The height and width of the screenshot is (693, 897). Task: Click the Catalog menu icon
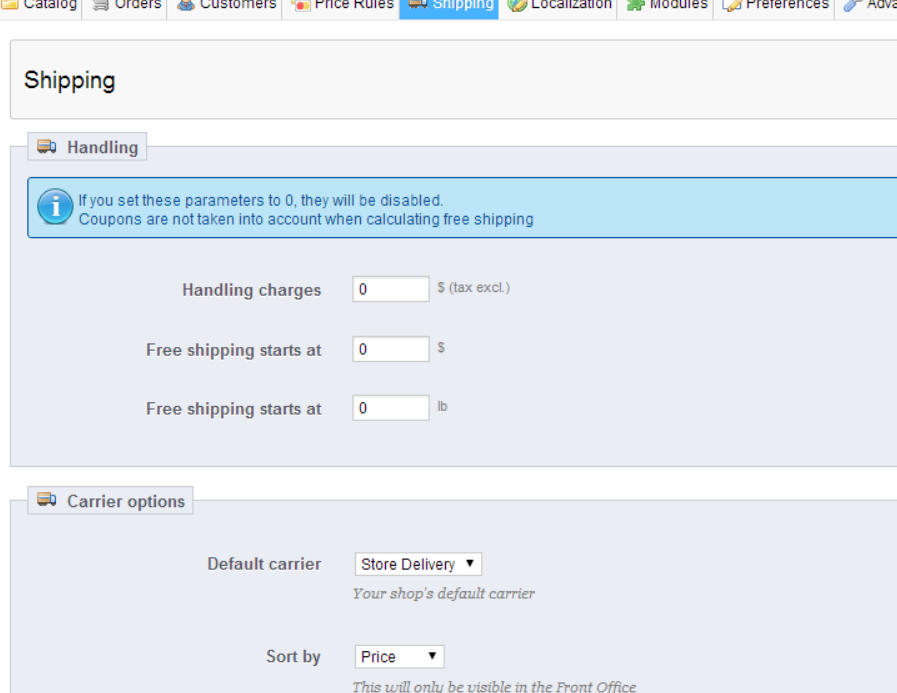tap(11, 4)
